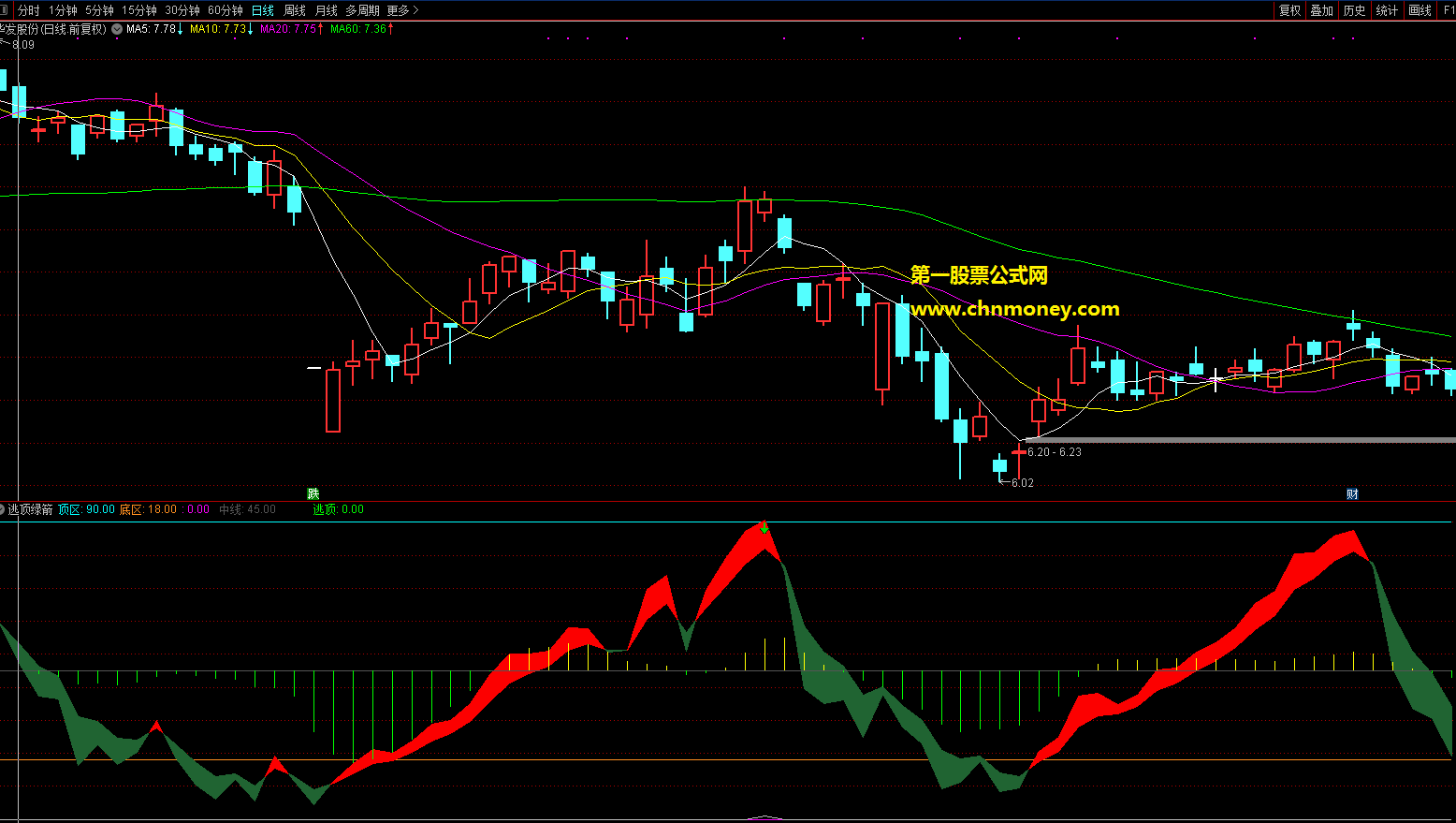The width and height of the screenshot is (1456, 823).
Task: Select the 1分钟 period tab
Action: coord(63,10)
